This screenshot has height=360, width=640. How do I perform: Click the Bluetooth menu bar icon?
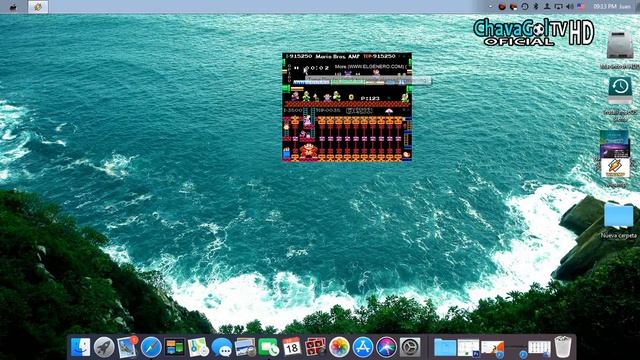pyautogui.click(x=536, y=7)
